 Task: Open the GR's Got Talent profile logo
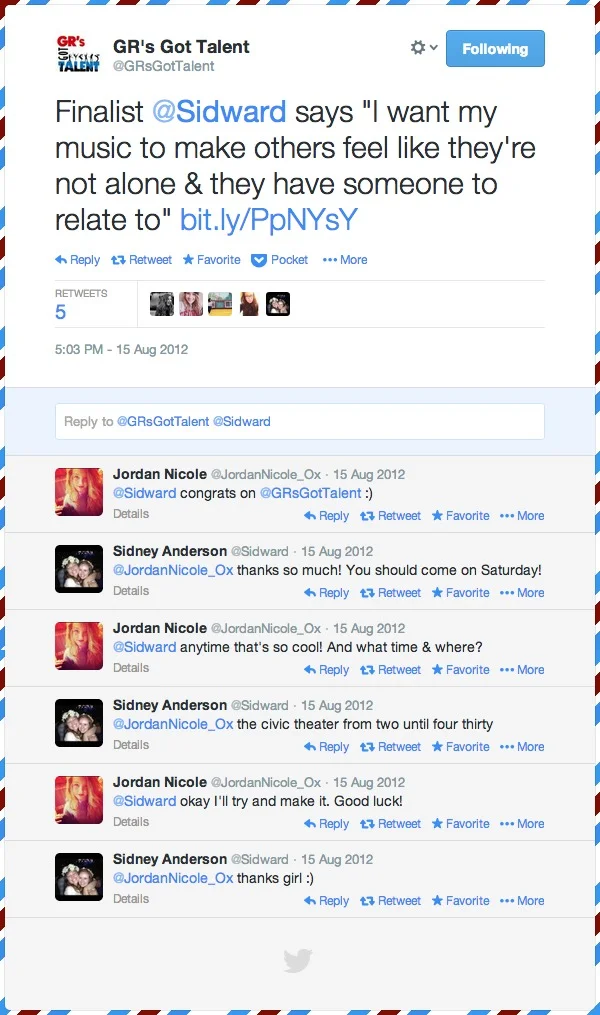(x=78, y=54)
